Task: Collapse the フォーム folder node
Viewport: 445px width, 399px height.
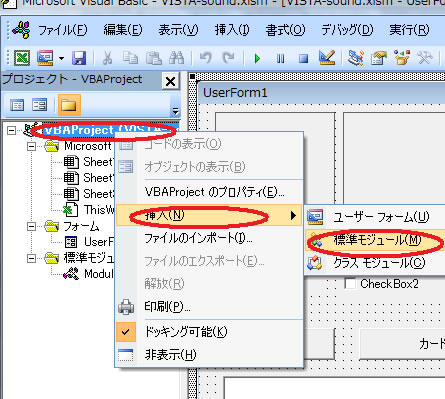Action: point(31,227)
